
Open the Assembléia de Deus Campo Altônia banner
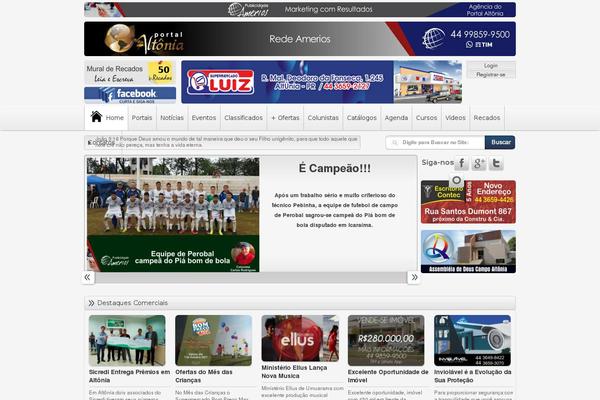click(x=468, y=251)
